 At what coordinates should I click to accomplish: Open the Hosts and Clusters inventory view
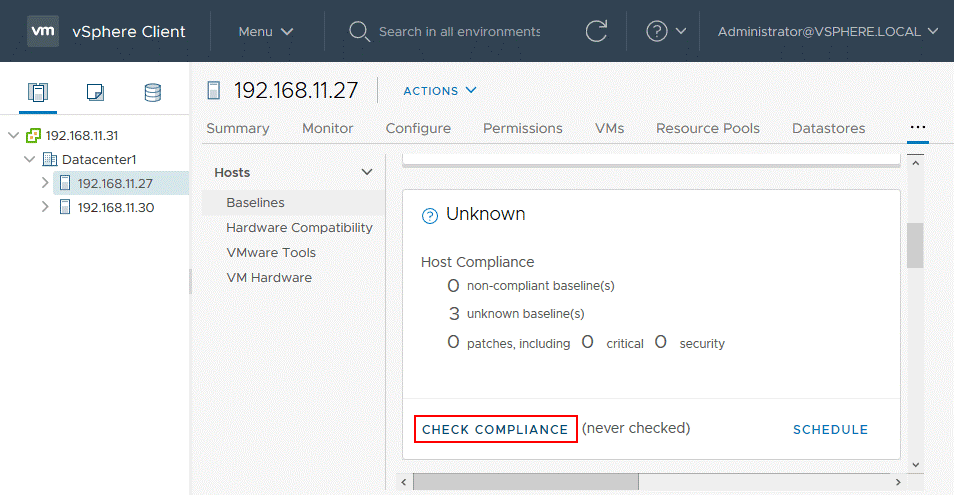[x=38, y=93]
